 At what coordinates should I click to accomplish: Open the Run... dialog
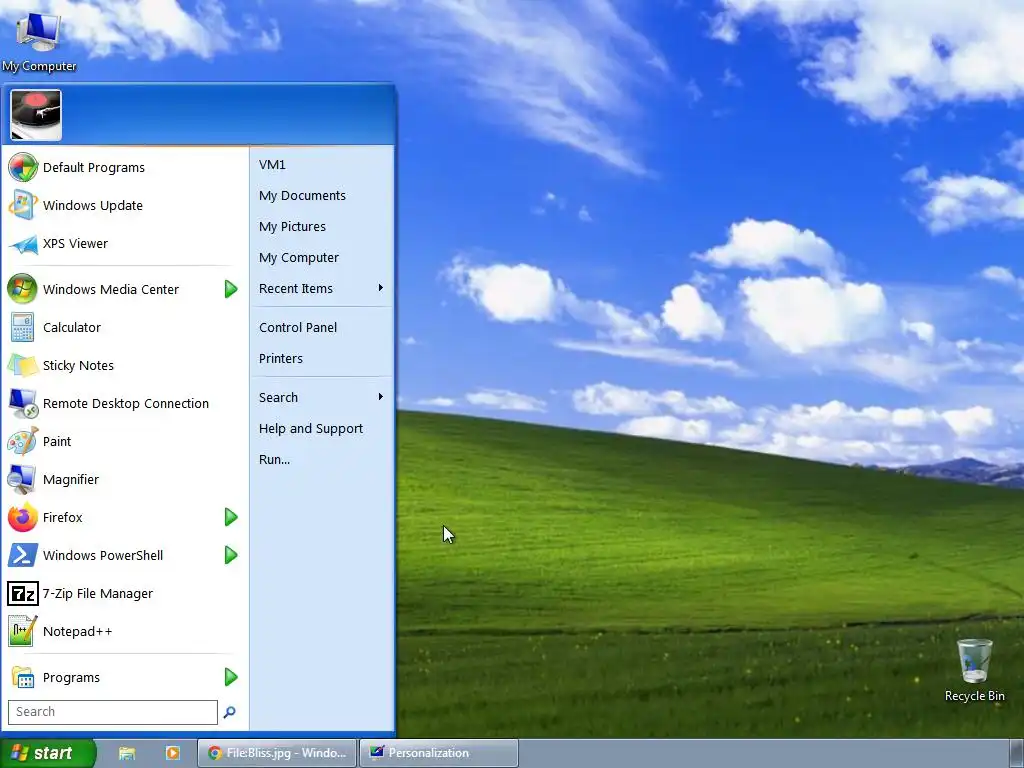(x=321, y=459)
